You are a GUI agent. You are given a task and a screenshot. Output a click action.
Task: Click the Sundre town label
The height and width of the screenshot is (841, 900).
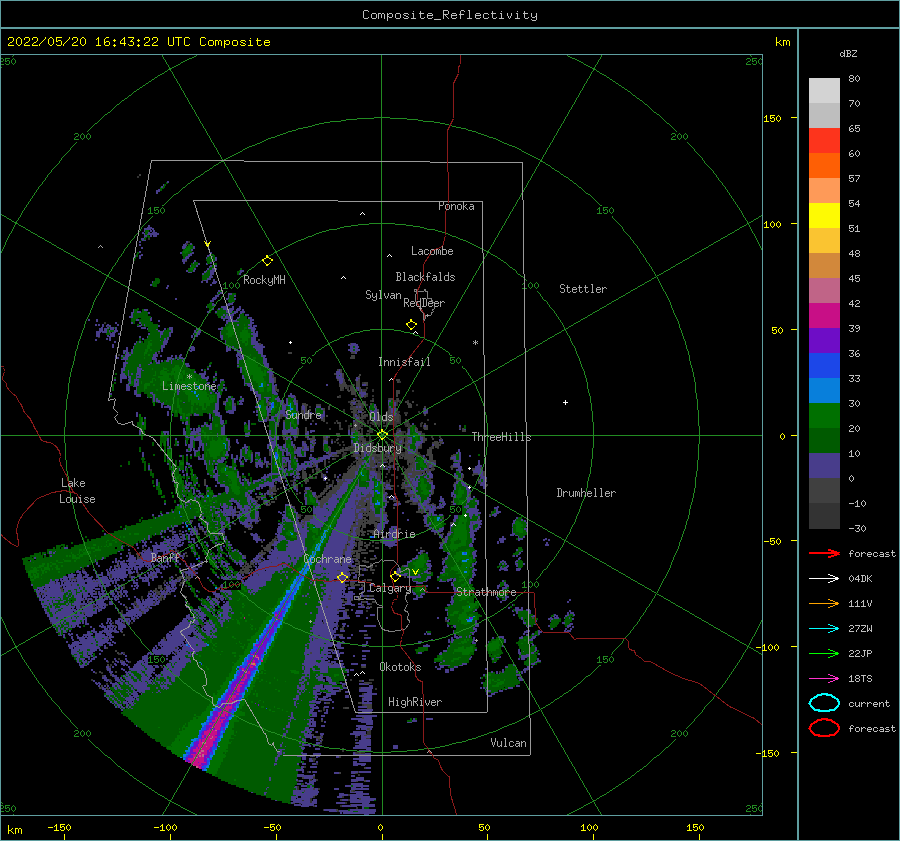(303, 414)
